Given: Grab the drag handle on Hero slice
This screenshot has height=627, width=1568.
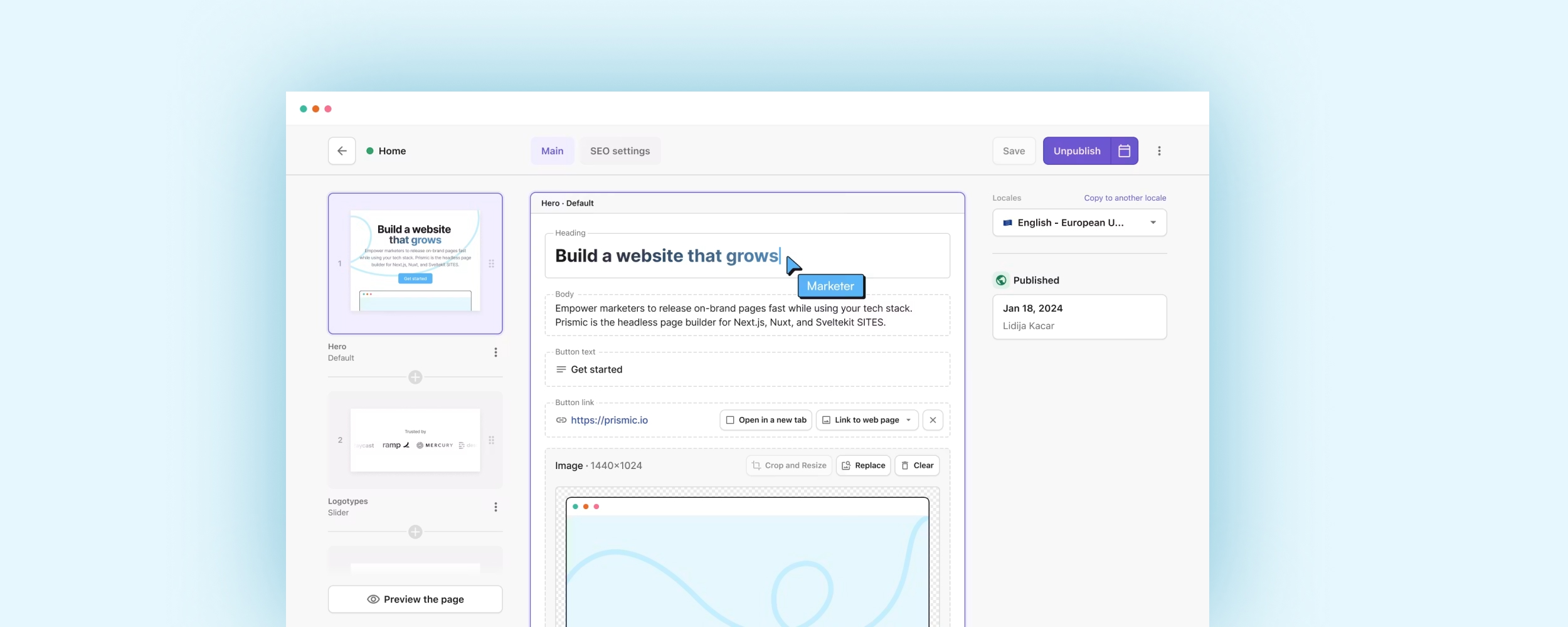Looking at the screenshot, I should coord(492,264).
